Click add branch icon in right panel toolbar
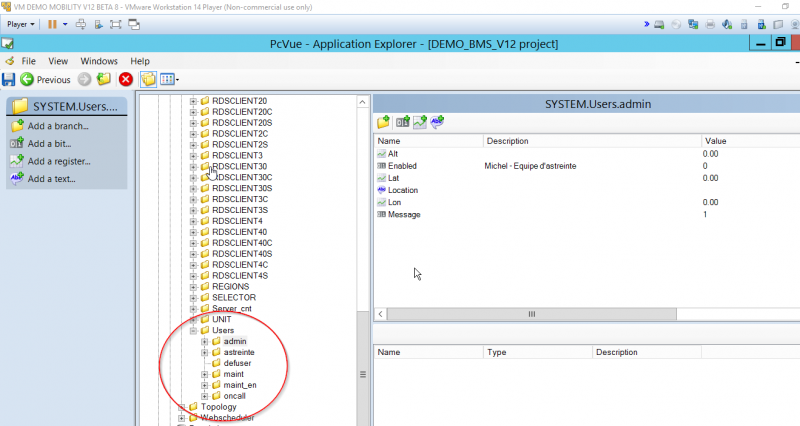This screenshot has width=800, height=426. coord(384,121)
